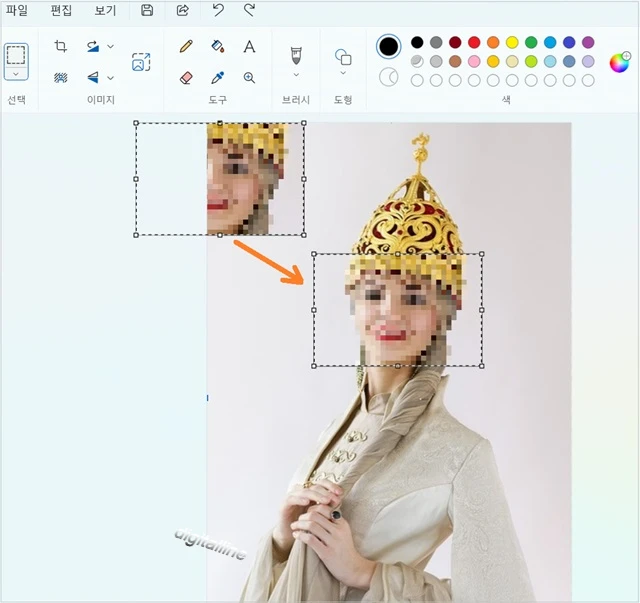Open the 보기 menu
This screenshot has width=640, height=603.
[105, 10]
